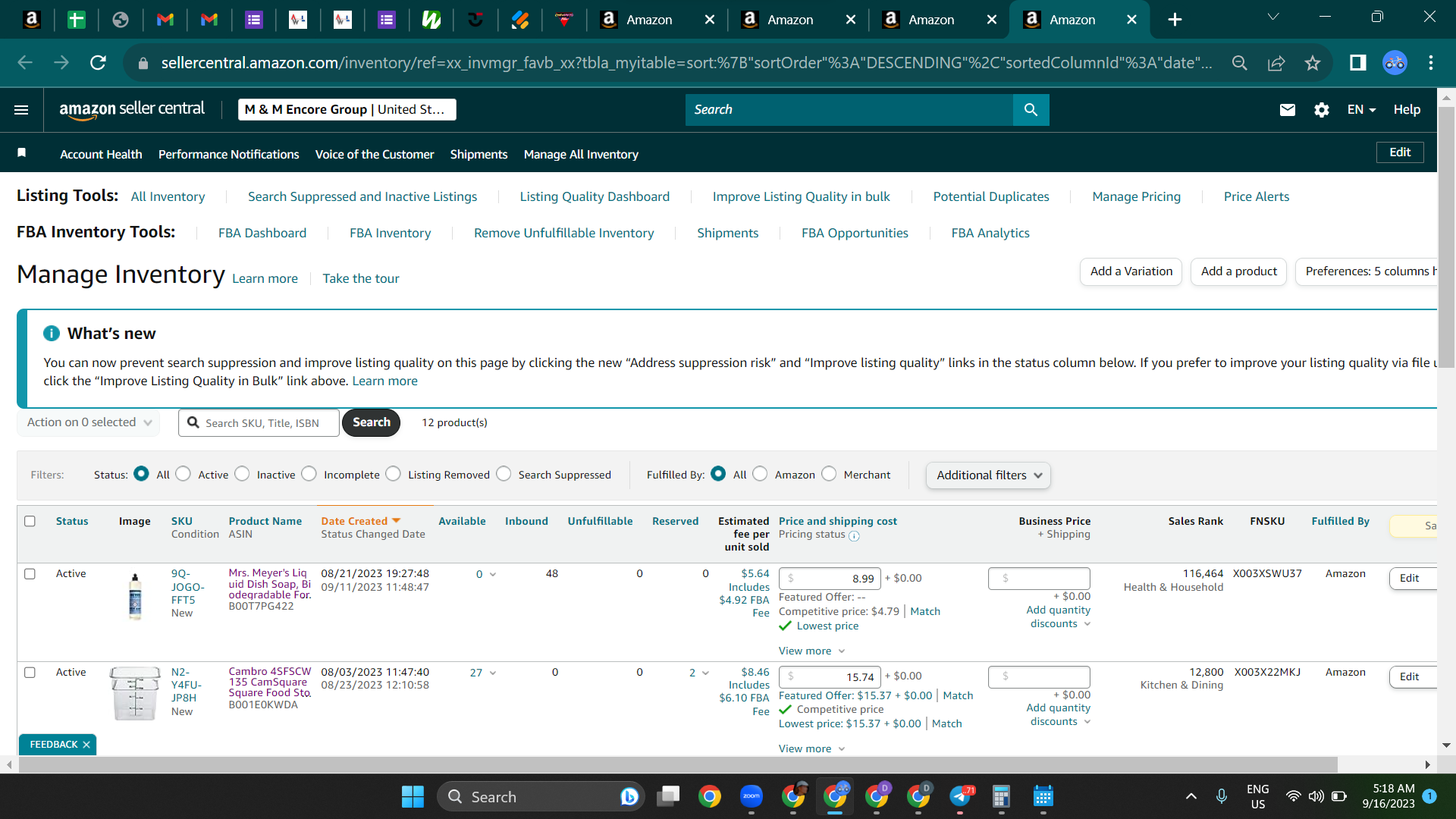
Task: Expand the Available 0 quantity chevron
Action: click(x=493, y=575)
